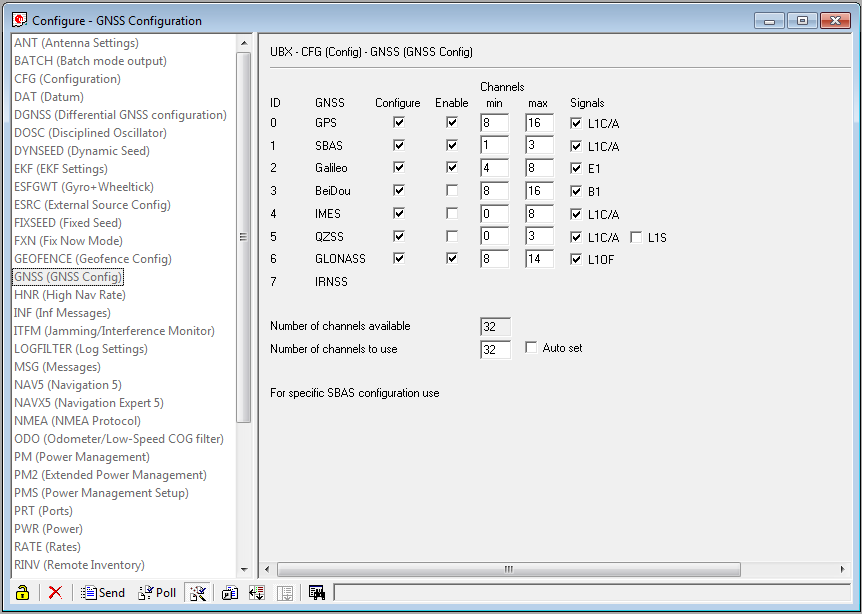The width and height of the screenshot is (862, 614).
Task: Click the GPS max channels field
Action: [x=538, y=122]
